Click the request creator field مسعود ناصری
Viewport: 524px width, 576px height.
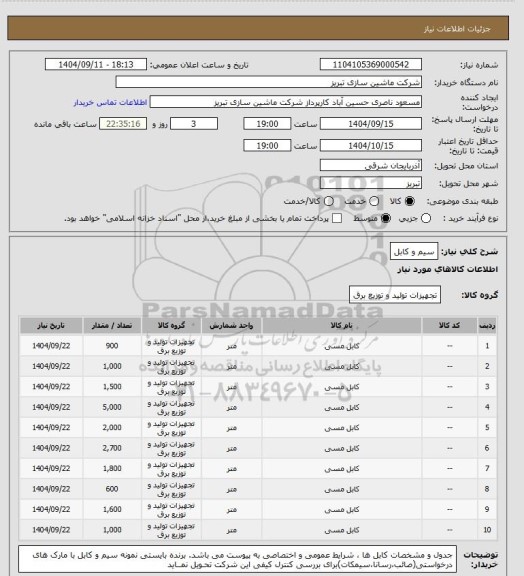(286, 102)
